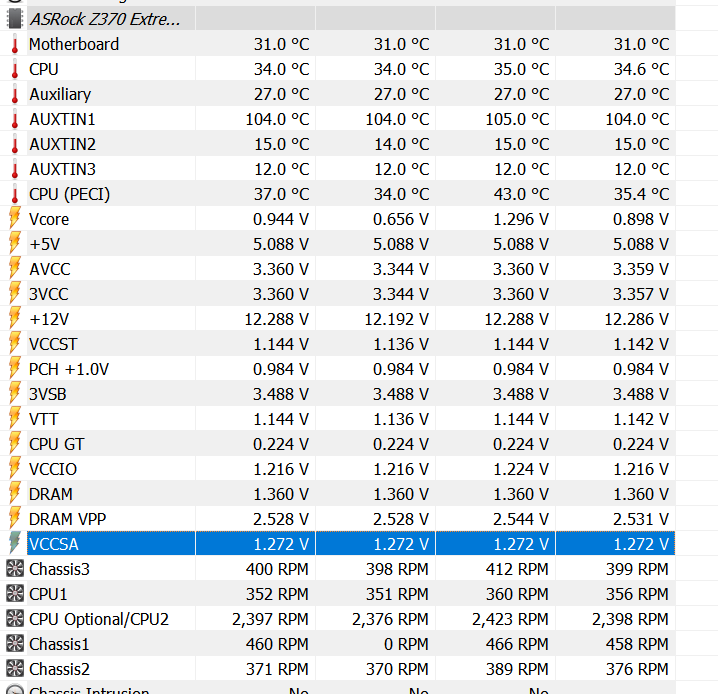Click the lightning bolt icon beside 3VSB
Image resolution: width=718 pixels, height=694 pixels.
click(15, 393)
